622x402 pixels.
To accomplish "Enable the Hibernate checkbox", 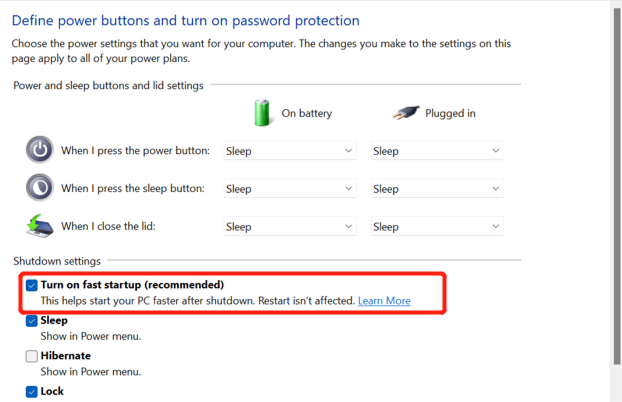I will (x=32, y=356).
